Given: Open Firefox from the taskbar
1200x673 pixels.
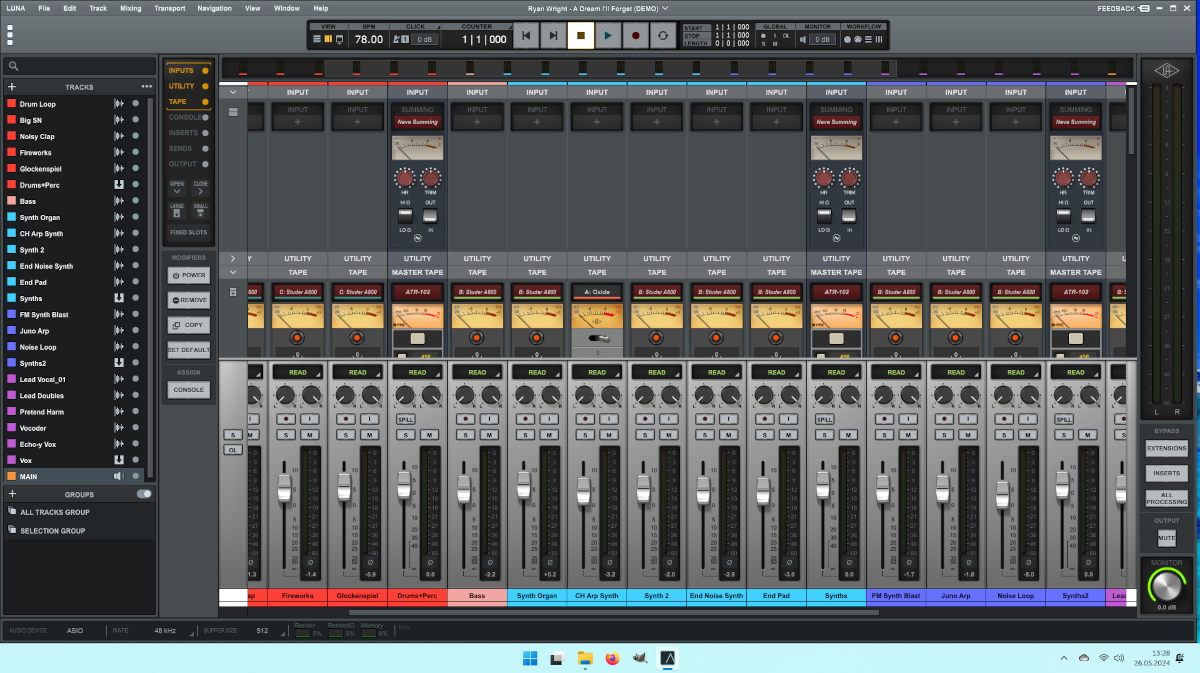Looking at the screenshot, I should pos(613,658).
